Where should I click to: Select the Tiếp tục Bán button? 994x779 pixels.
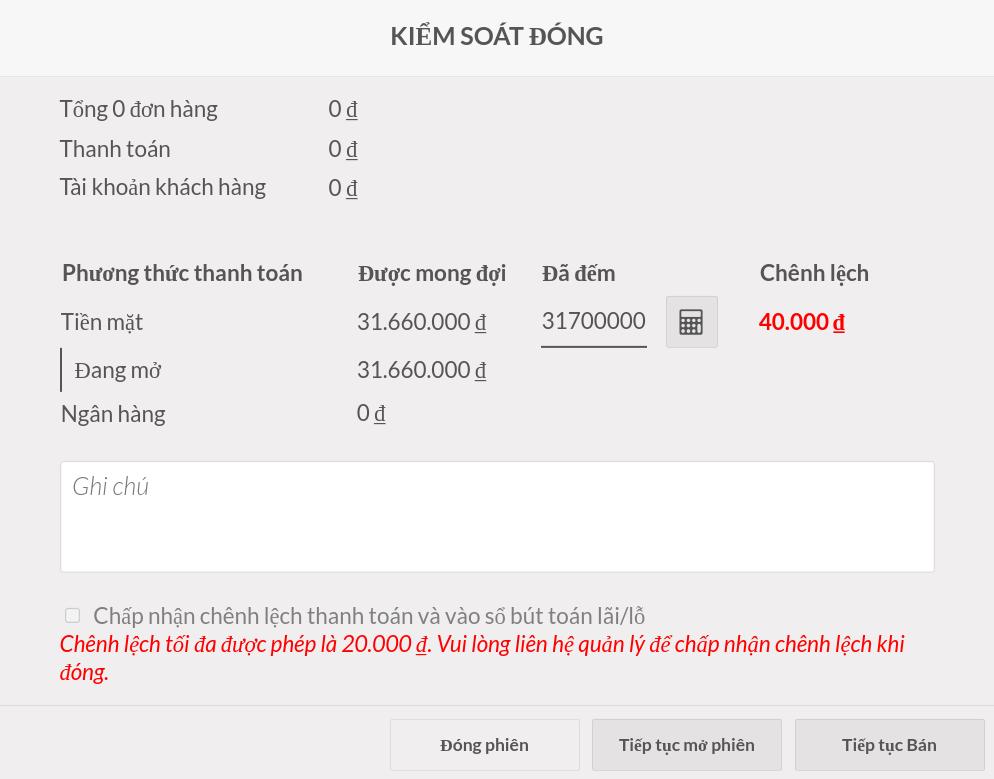click(x=889, y=745)
